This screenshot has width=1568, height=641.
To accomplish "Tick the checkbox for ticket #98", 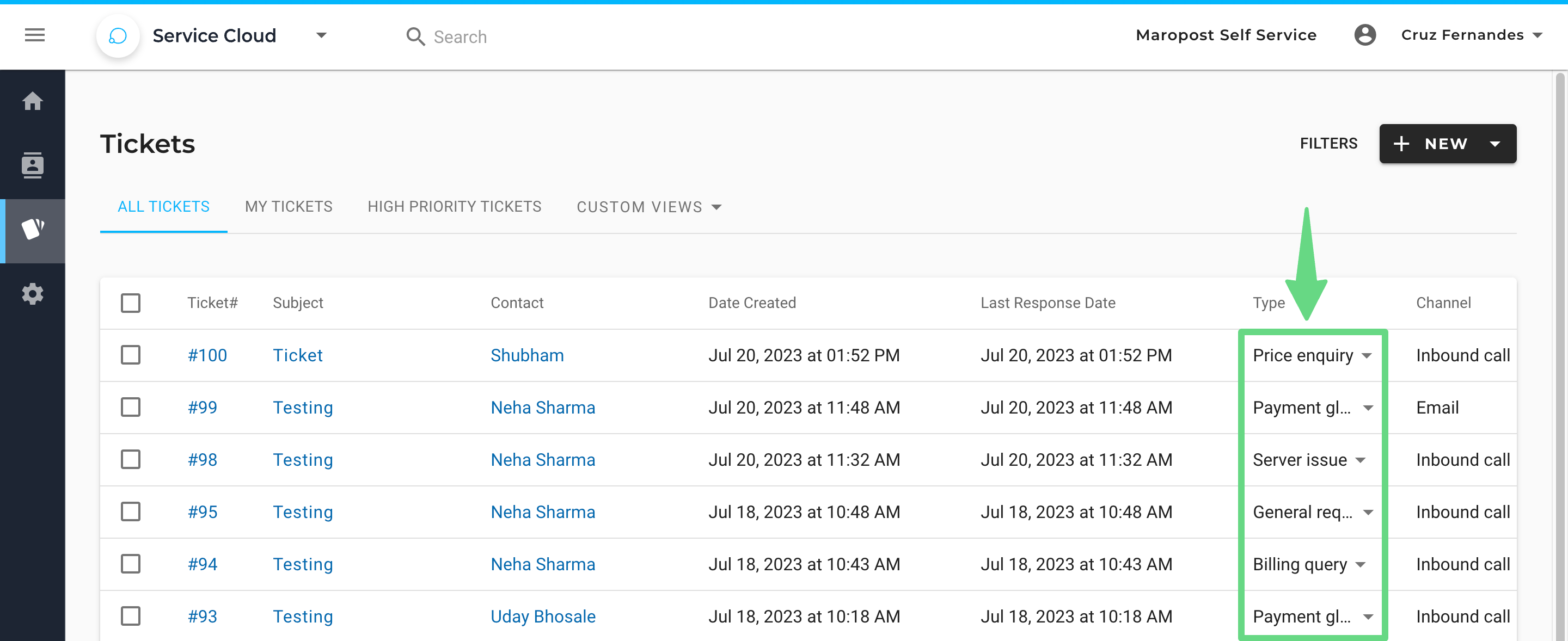I will (130, 460).
